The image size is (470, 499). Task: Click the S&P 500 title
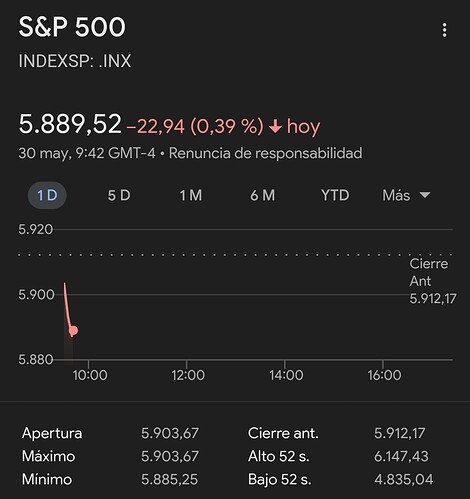click(72, 27)
